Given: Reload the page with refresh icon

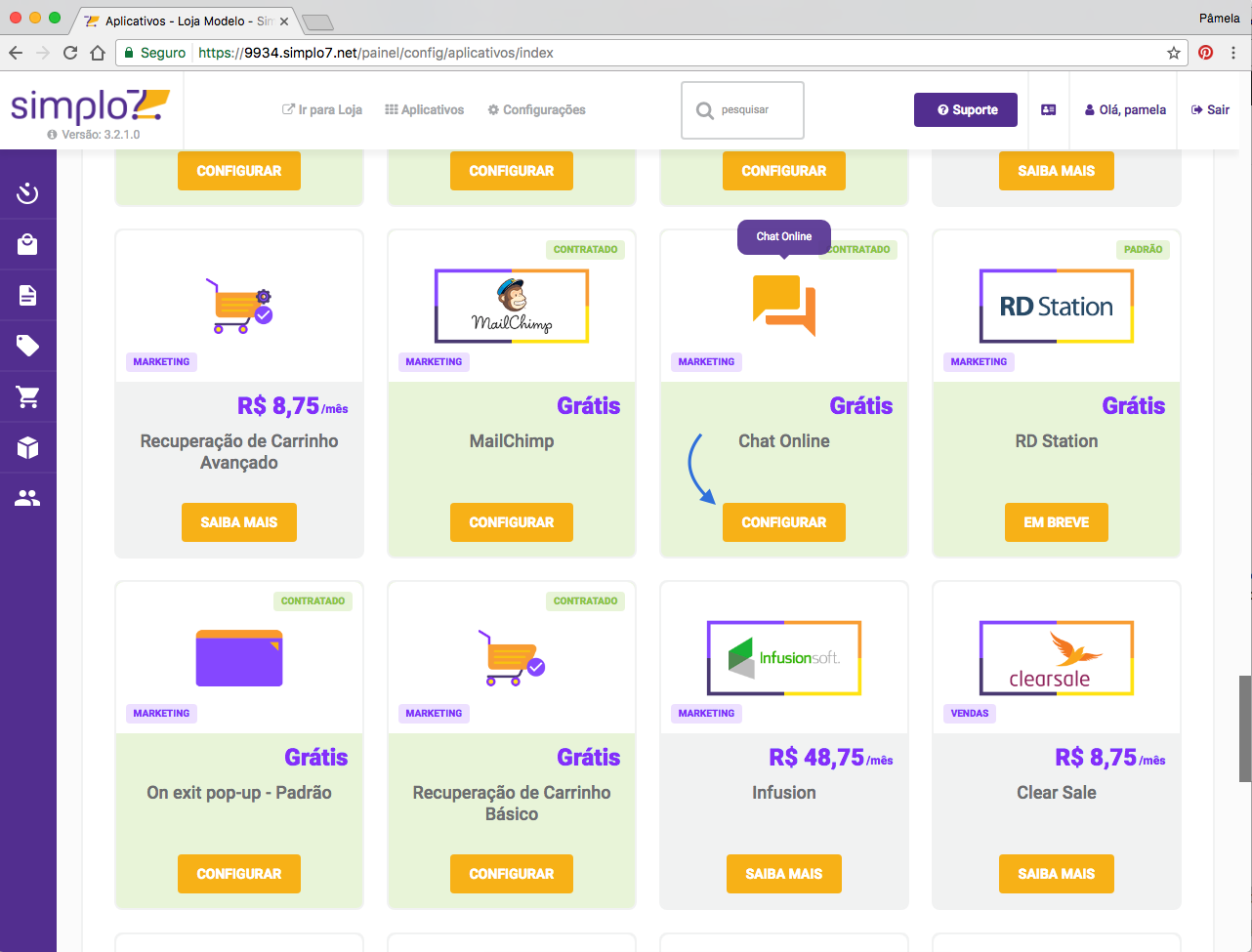Looking at the screenshot, I should tap(70, 53).
